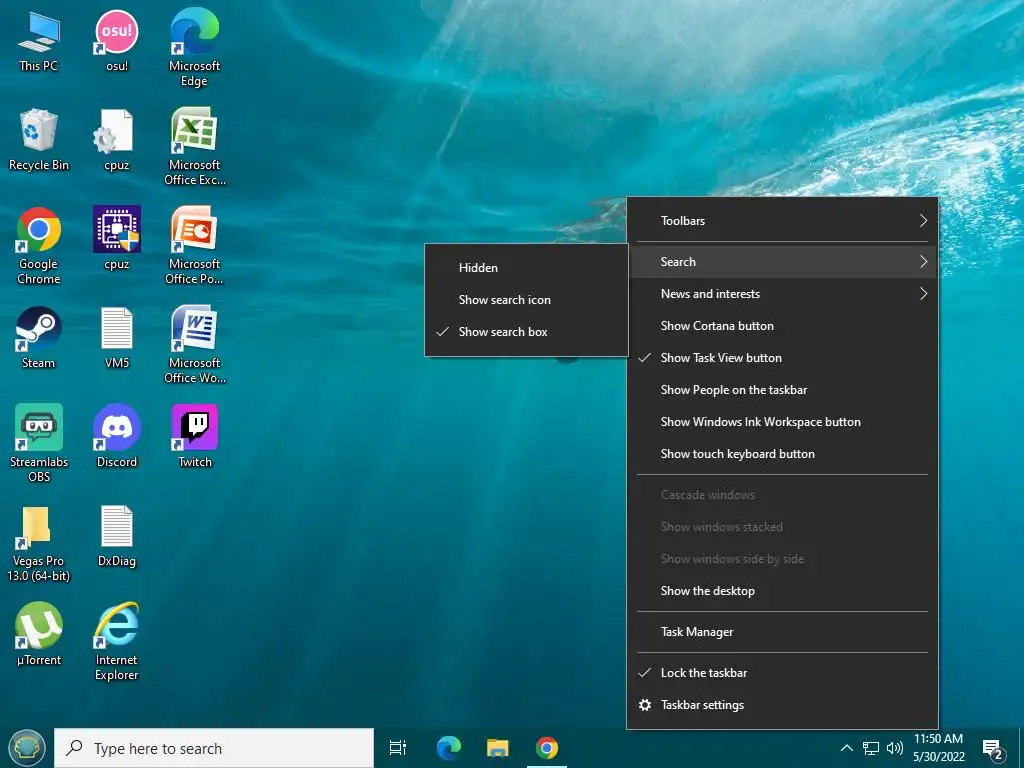Open the volume tray icon

tap(895, 748)
